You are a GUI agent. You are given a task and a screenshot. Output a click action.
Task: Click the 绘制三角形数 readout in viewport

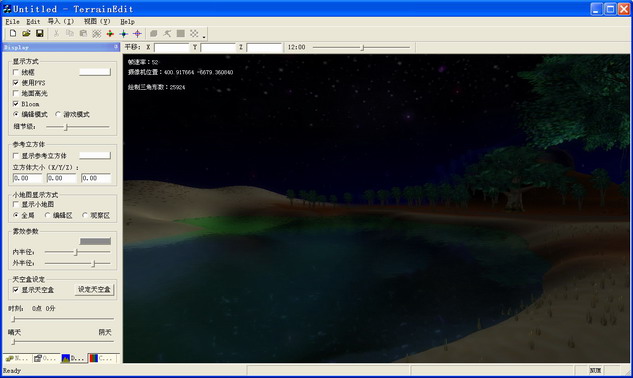pos(157,87)
